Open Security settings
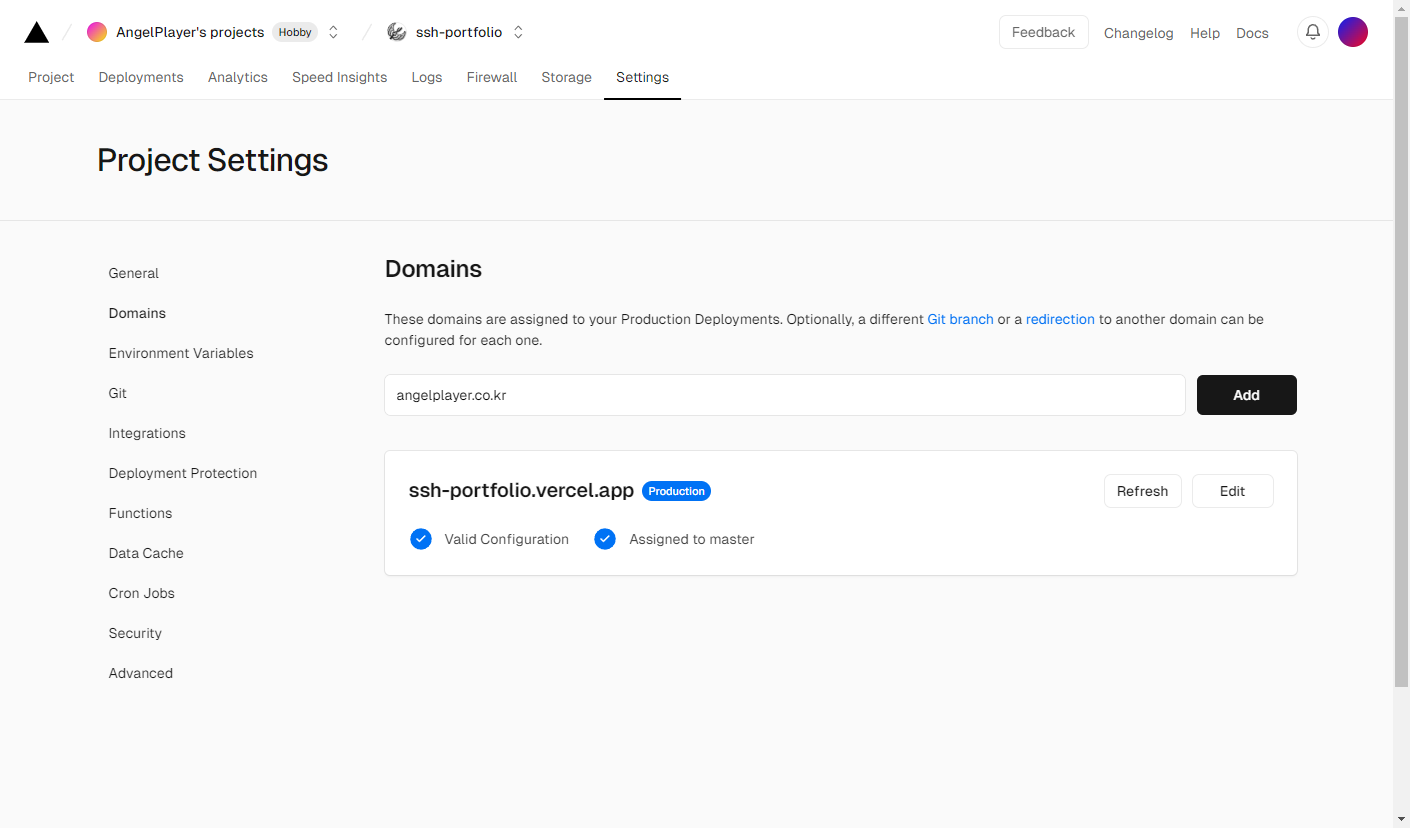1410x828 pixels. (x=135, y=633)
